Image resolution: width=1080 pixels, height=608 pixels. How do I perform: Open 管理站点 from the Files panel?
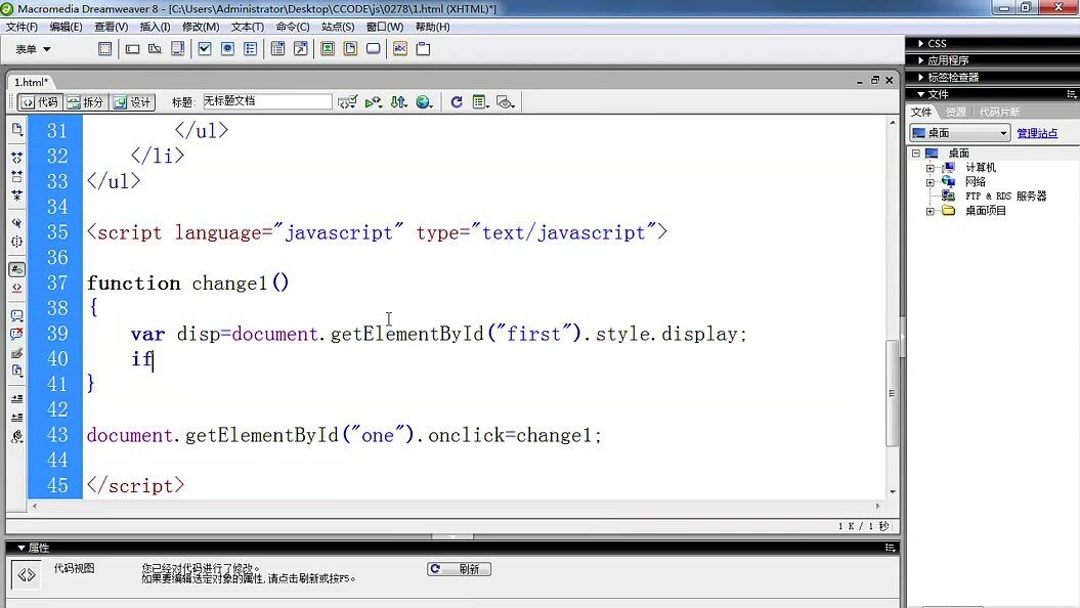point(1037,132)
